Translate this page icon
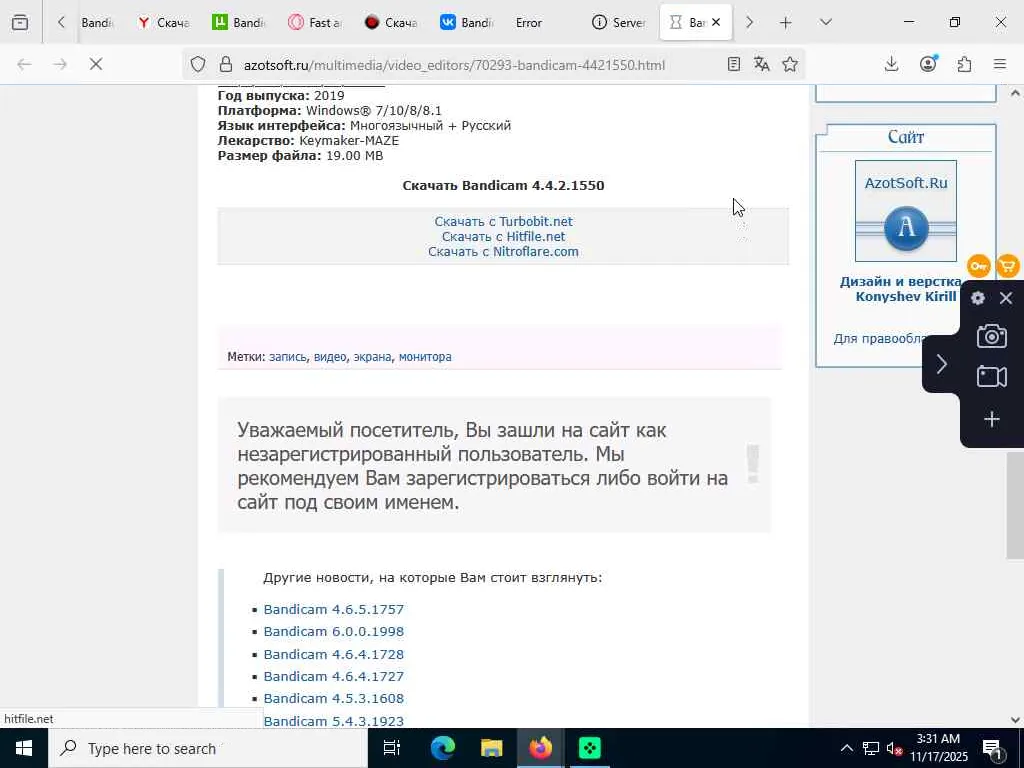 761,64
